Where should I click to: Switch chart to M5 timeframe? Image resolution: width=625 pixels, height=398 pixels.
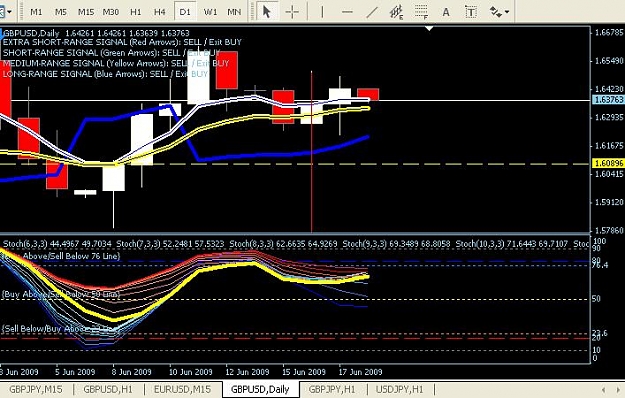click(61, 12)
